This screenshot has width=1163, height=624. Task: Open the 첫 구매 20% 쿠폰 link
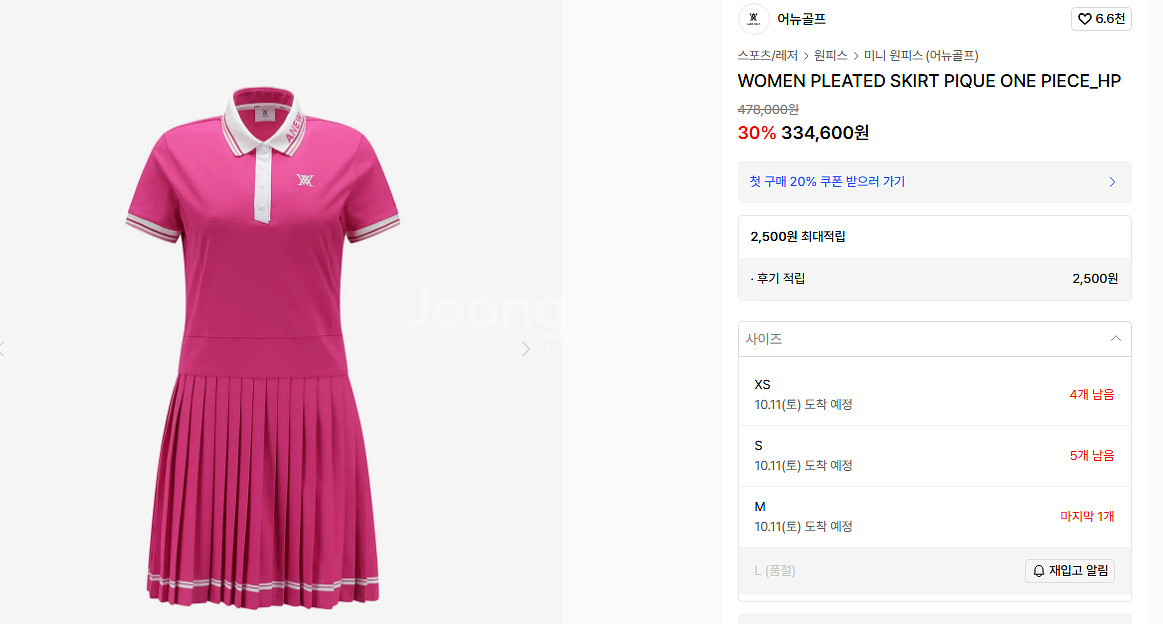(827, 182)
